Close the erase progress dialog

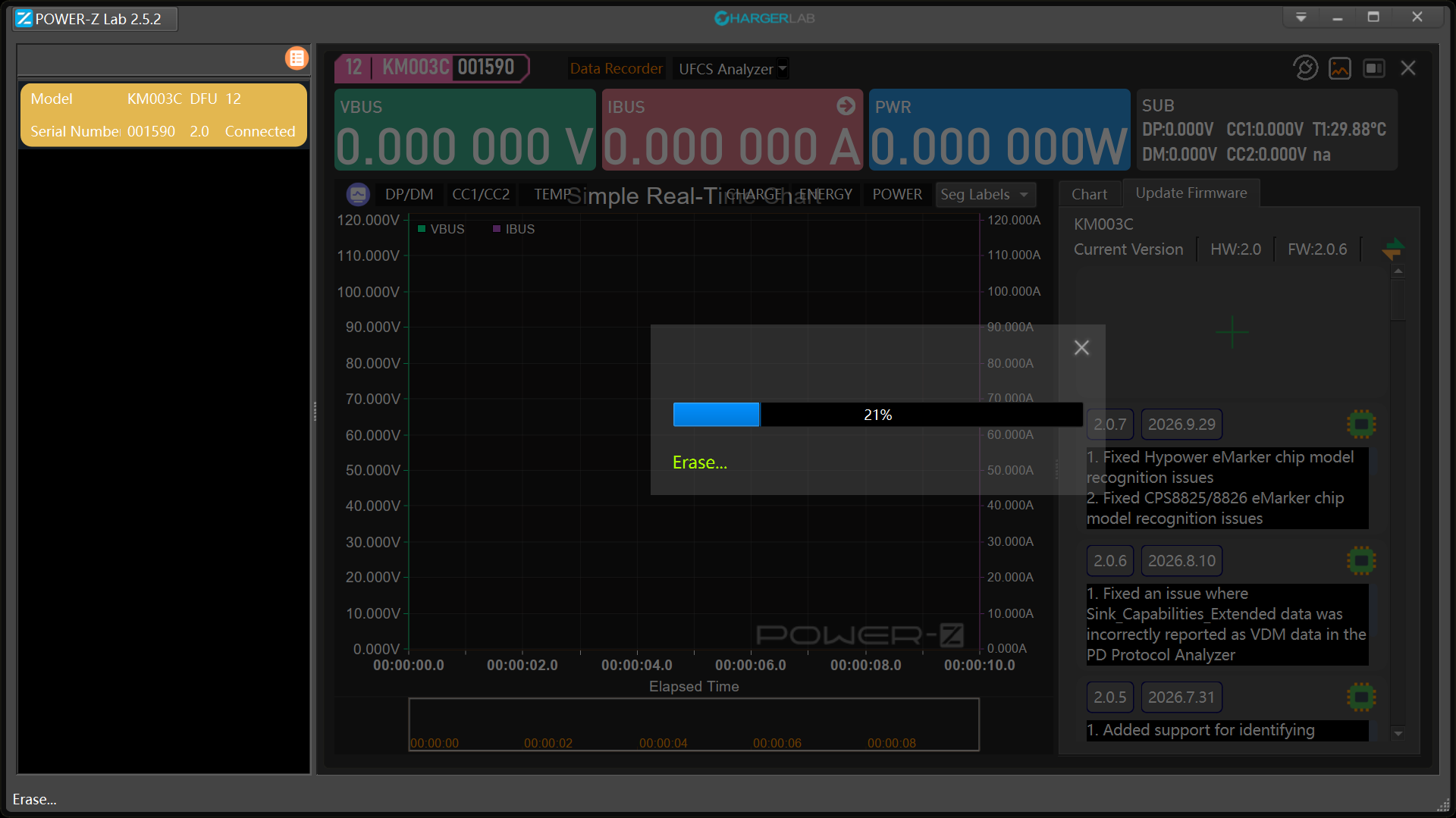1081,347
